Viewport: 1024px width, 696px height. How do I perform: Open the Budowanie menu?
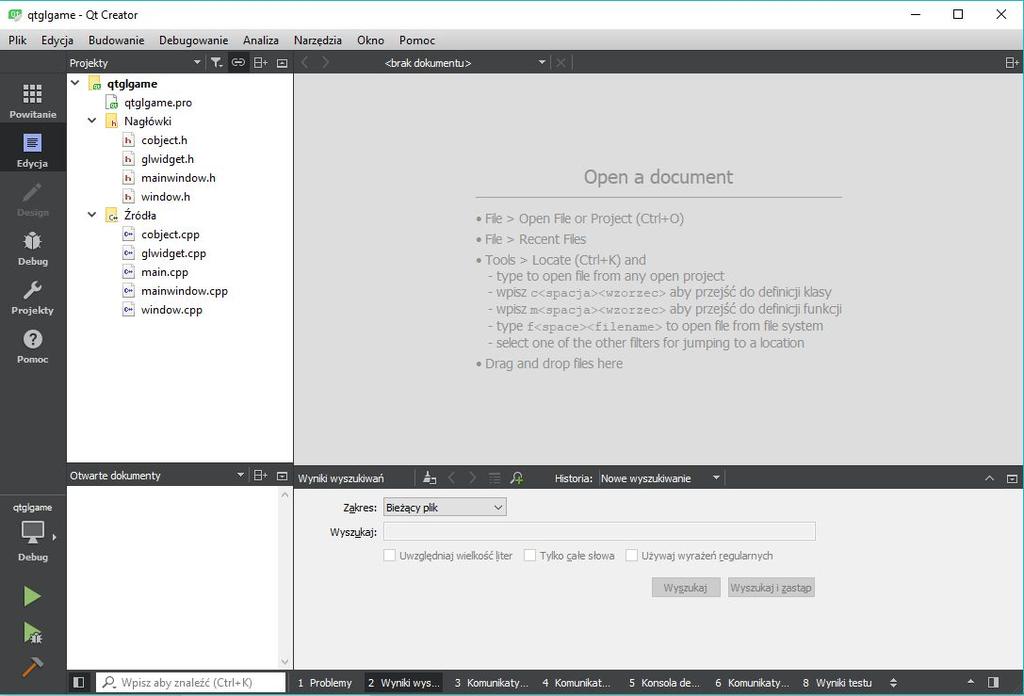(x=116, y=40)
